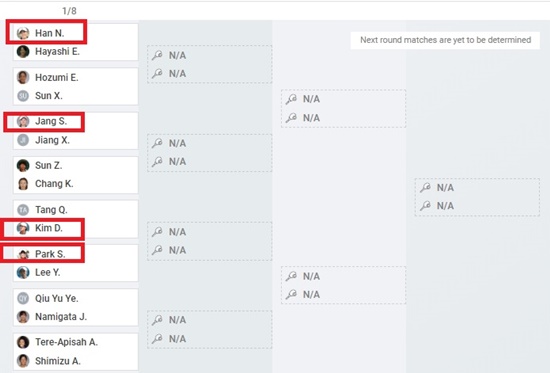The height and width of the screenshot is (373, 550).
Task: Click Sun X.'s gray initials avatar
Action: click(23, 96)
